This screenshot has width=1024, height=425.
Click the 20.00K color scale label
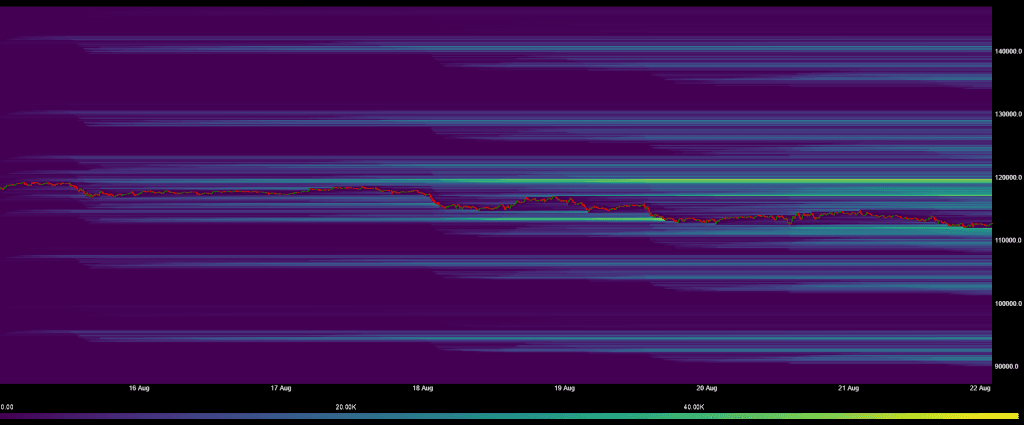(345, 407)
